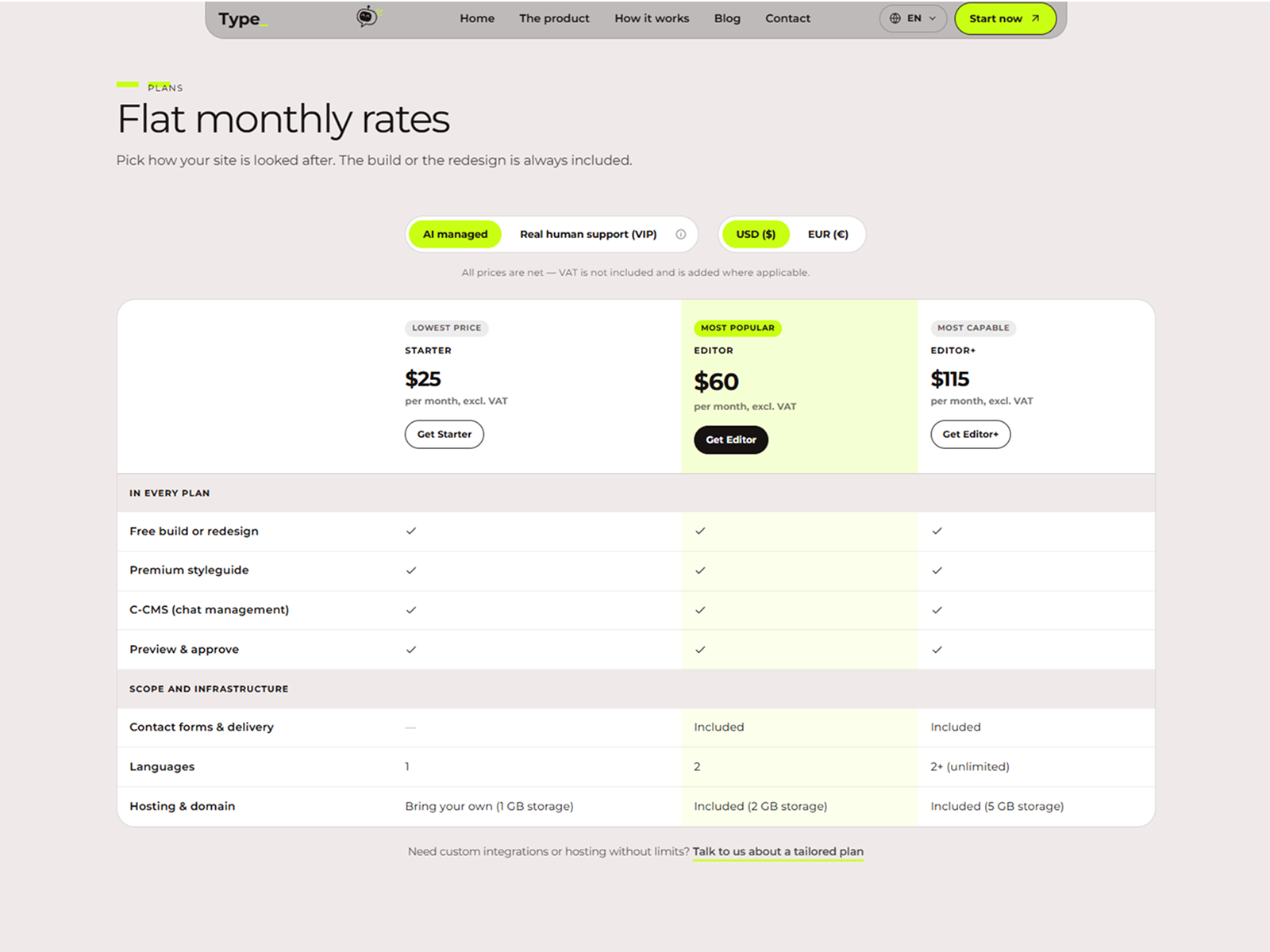The width and height of the screenshot is (1270, 952).
Task: Click the LOWEST PRICE badge
Action: (x=446, y=328)
